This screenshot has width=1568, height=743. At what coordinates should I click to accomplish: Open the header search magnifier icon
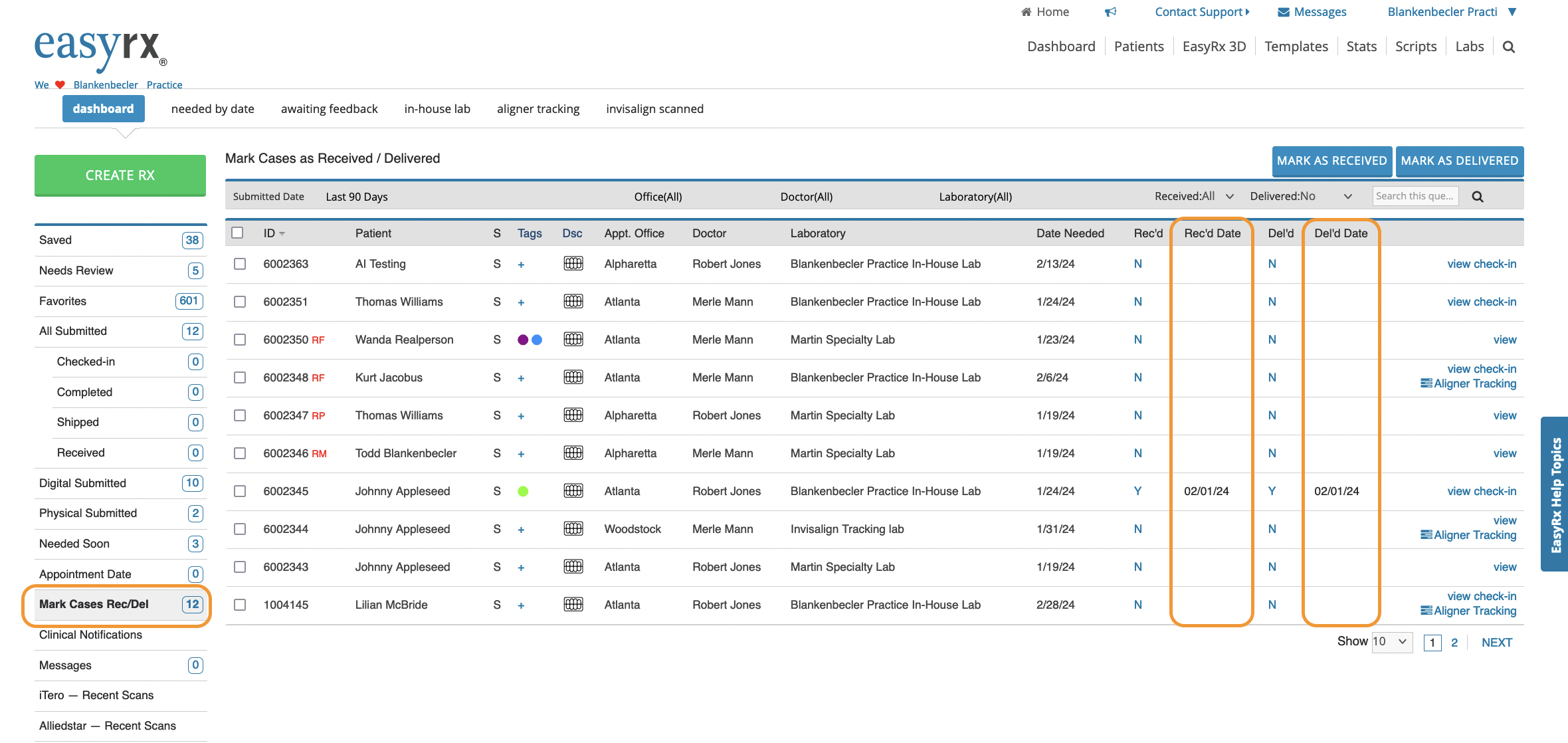tap(1508, 47)
